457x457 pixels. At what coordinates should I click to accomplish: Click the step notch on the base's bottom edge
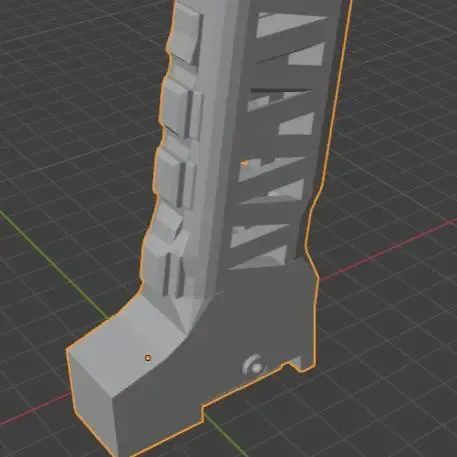[x=203, y=413]
